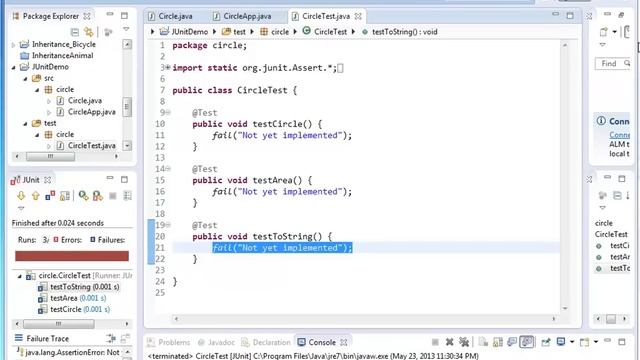This screenshot has width=640, height=360.
Task: Click Compare Actual With Expected icon
Action: coord(125,338)
